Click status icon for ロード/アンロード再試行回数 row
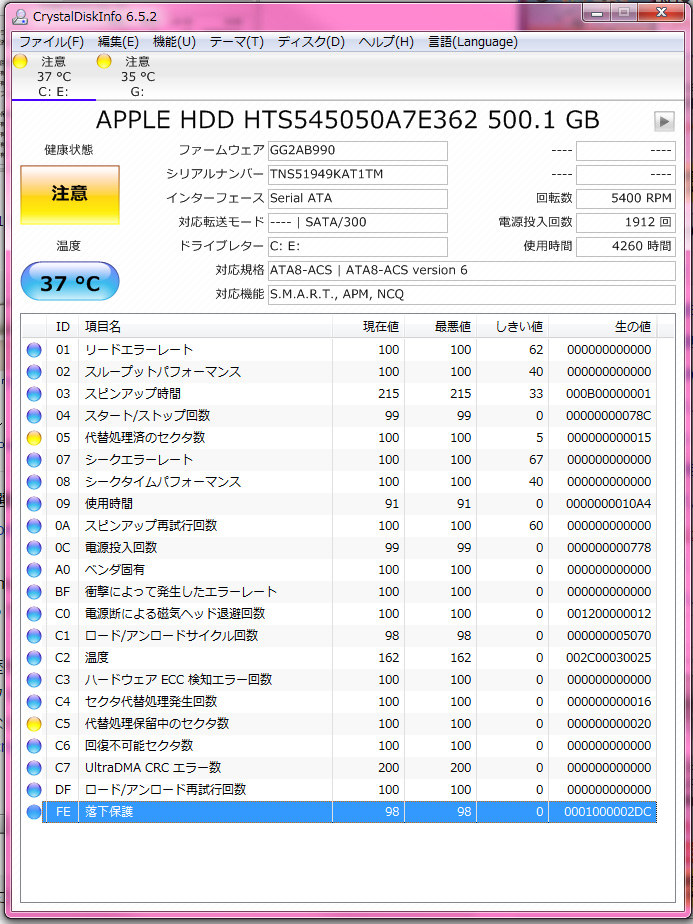693x924 pixels. click(x=34, y=790)
